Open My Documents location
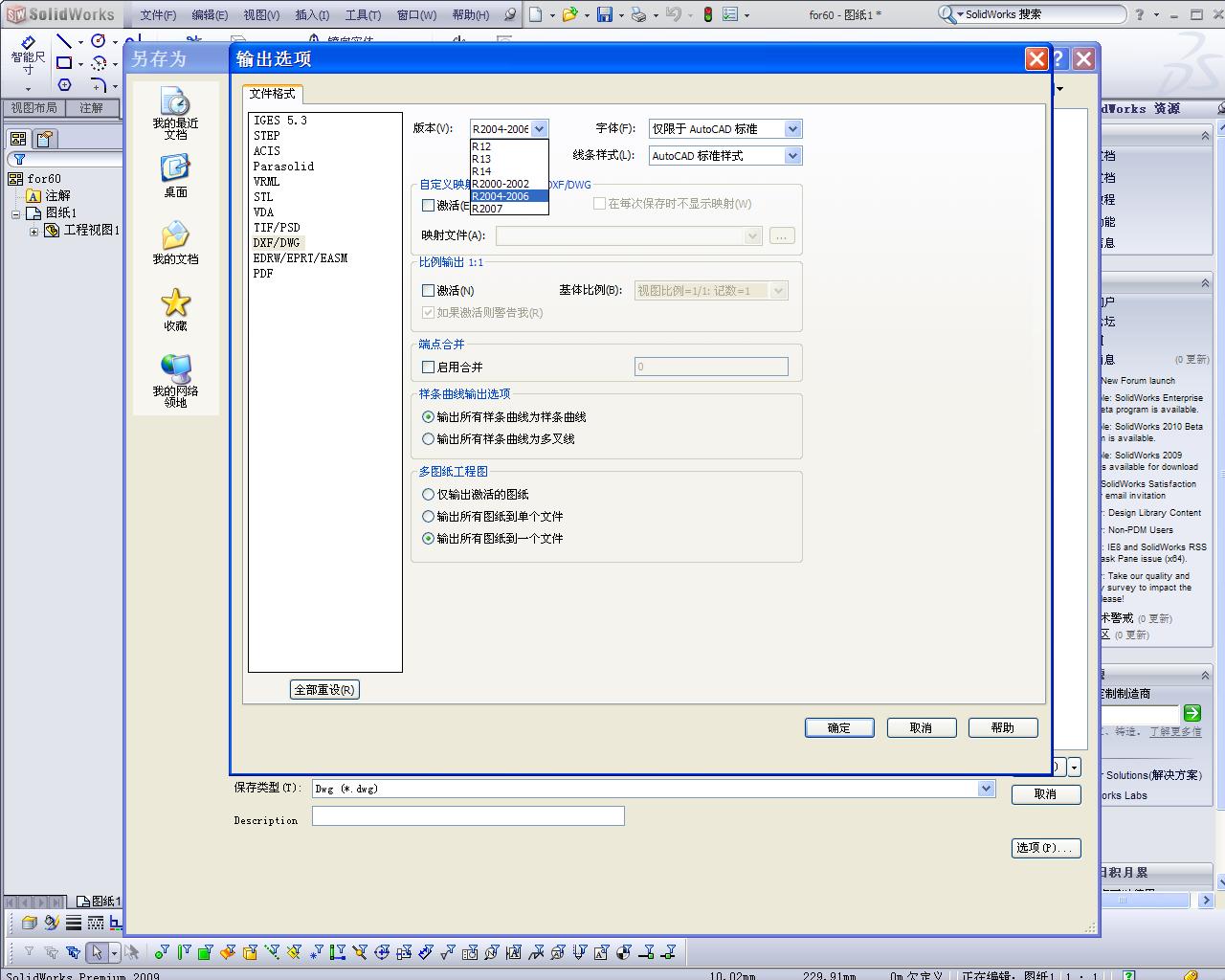Viewport: 1225px width, 980px height. point(175,243)
